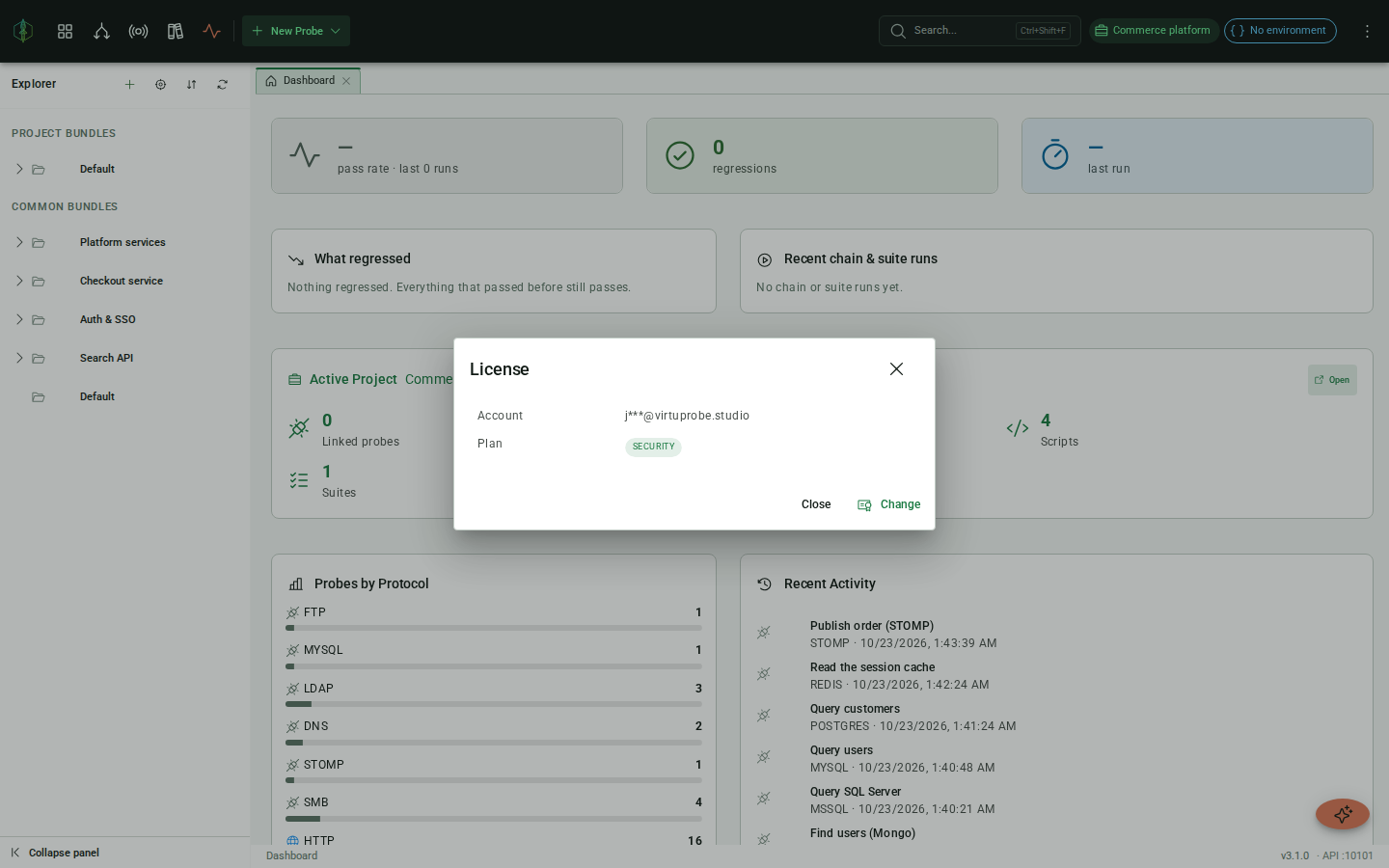1389x868 pixels.
Task: Click the locate target icon in Explorer
Action: coord(160,85)
